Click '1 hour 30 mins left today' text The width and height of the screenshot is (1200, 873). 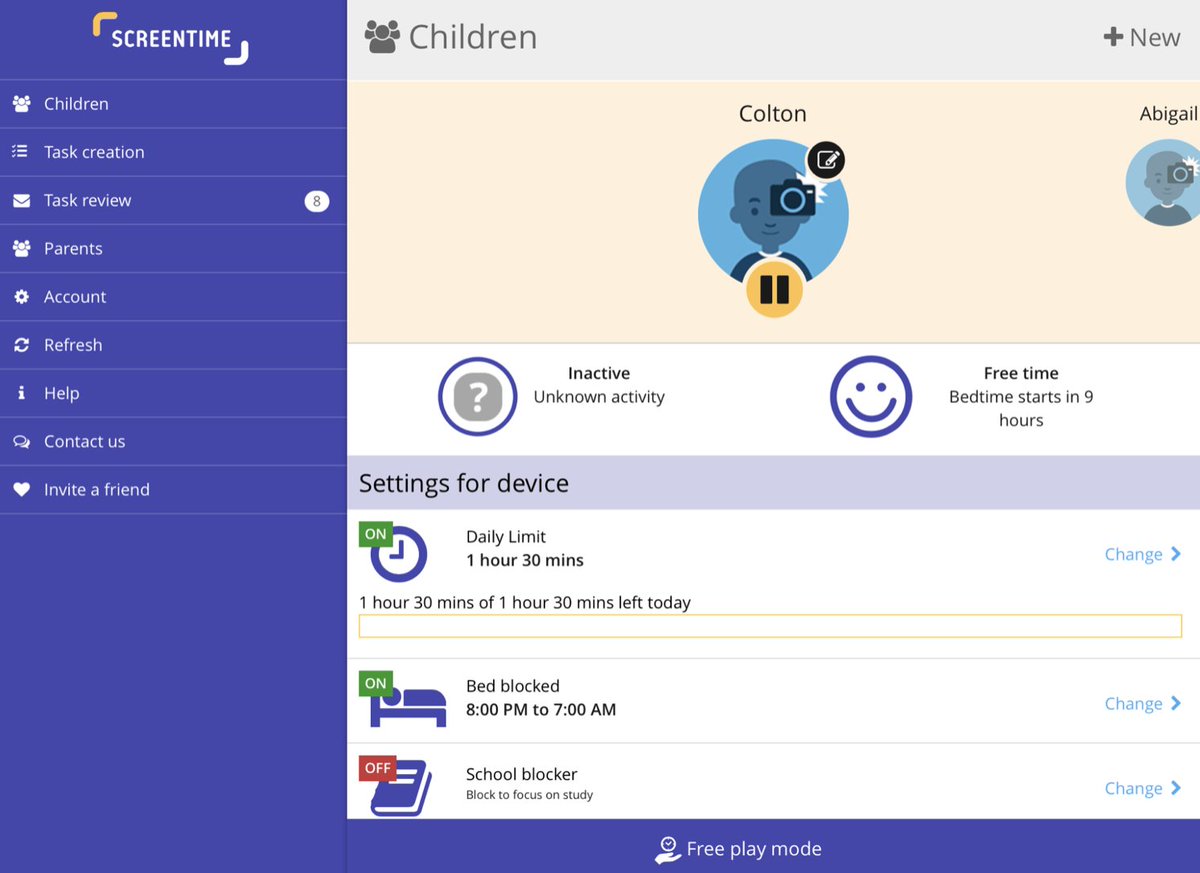click(525, 603)
